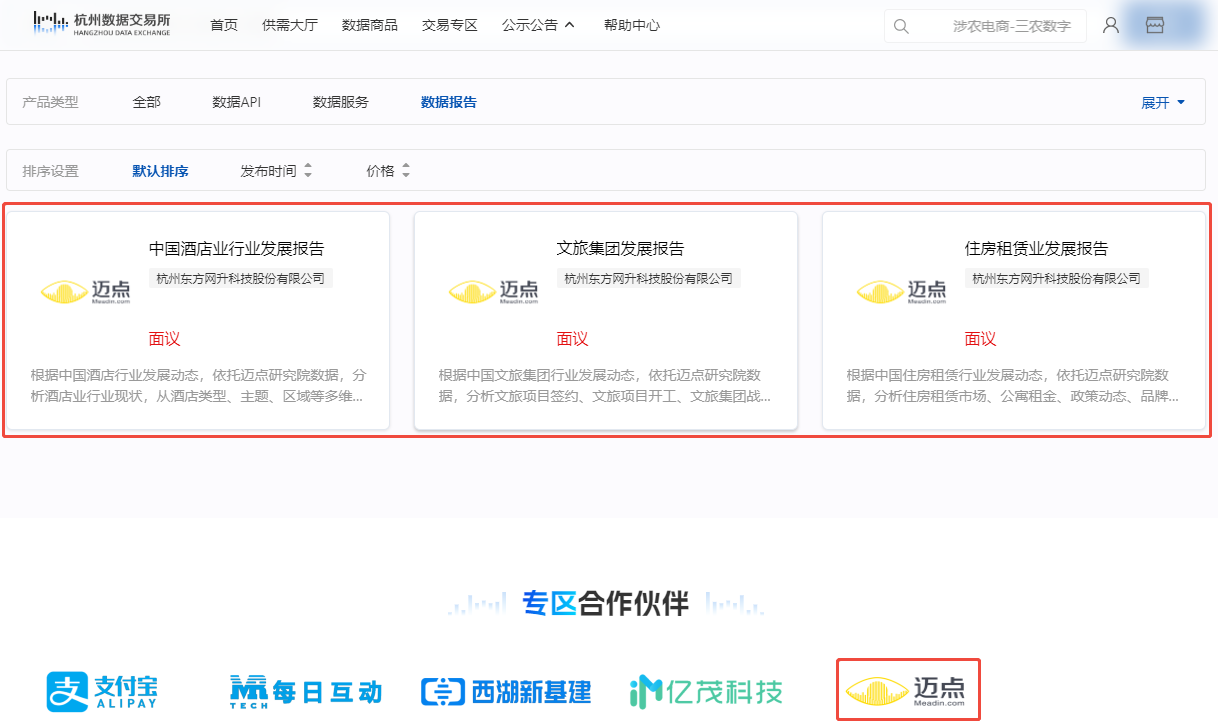Toggle the 价格 sort order
Image resolution: width=1218 pixels, height=728 pixels.
[388, 170]
